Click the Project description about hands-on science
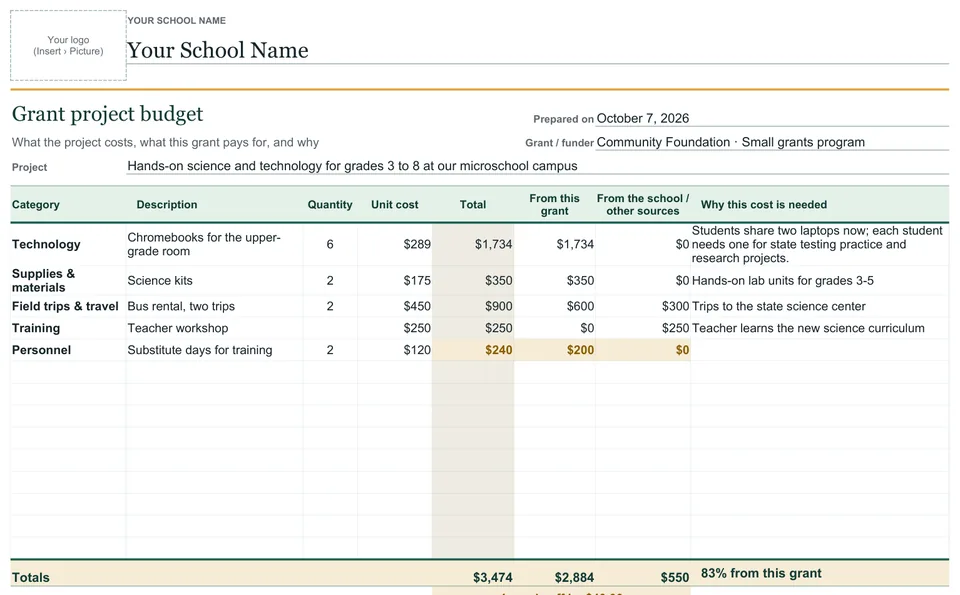This screenshot has height=595, width=960. point(352,166)
